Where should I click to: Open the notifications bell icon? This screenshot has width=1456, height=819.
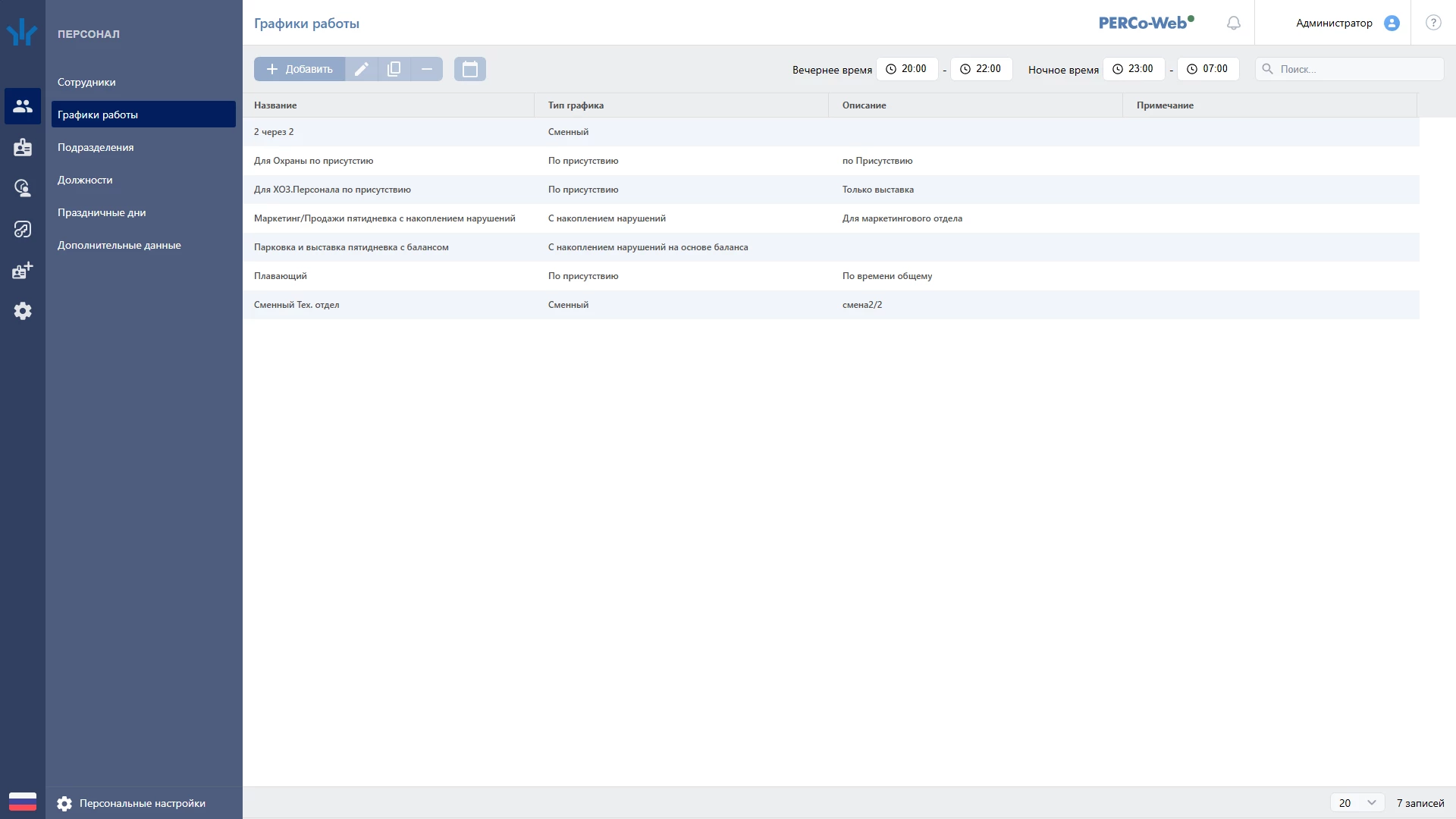point(1234,23)
